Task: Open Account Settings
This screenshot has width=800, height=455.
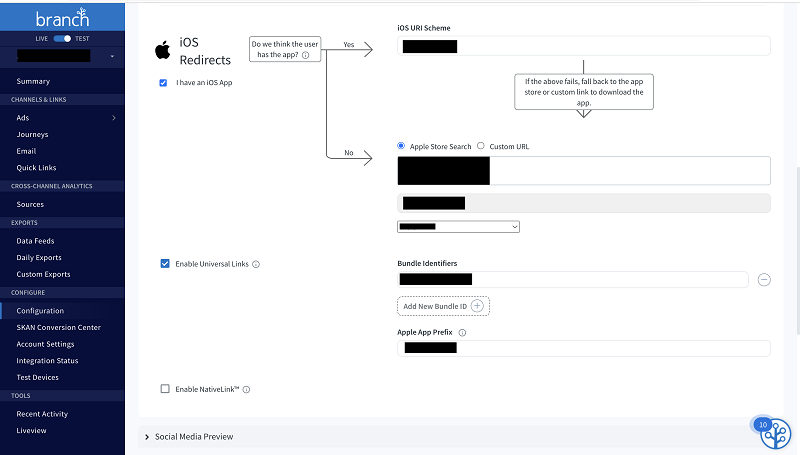Action: [x=45, y=344]
